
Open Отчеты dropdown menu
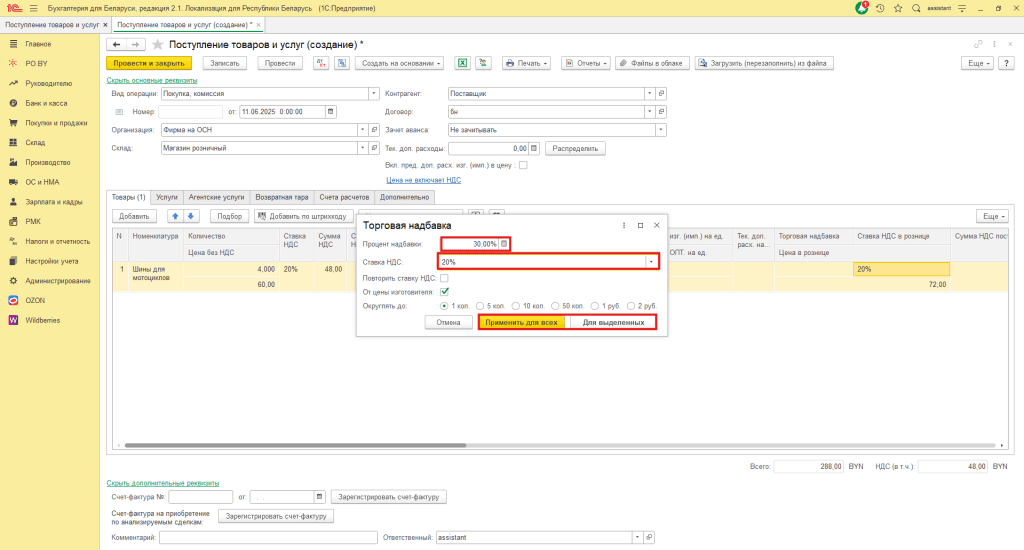tap(586, 63)
